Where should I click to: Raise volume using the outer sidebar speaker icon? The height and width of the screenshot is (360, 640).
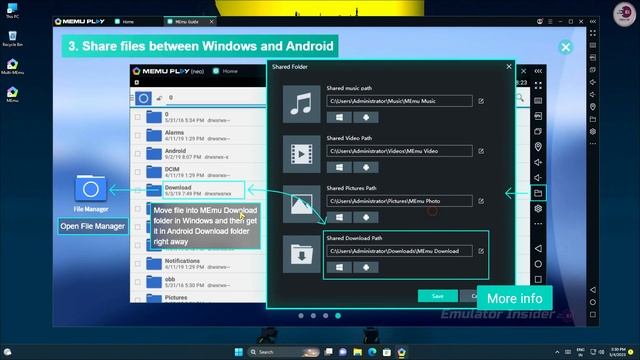pos(593,82)
